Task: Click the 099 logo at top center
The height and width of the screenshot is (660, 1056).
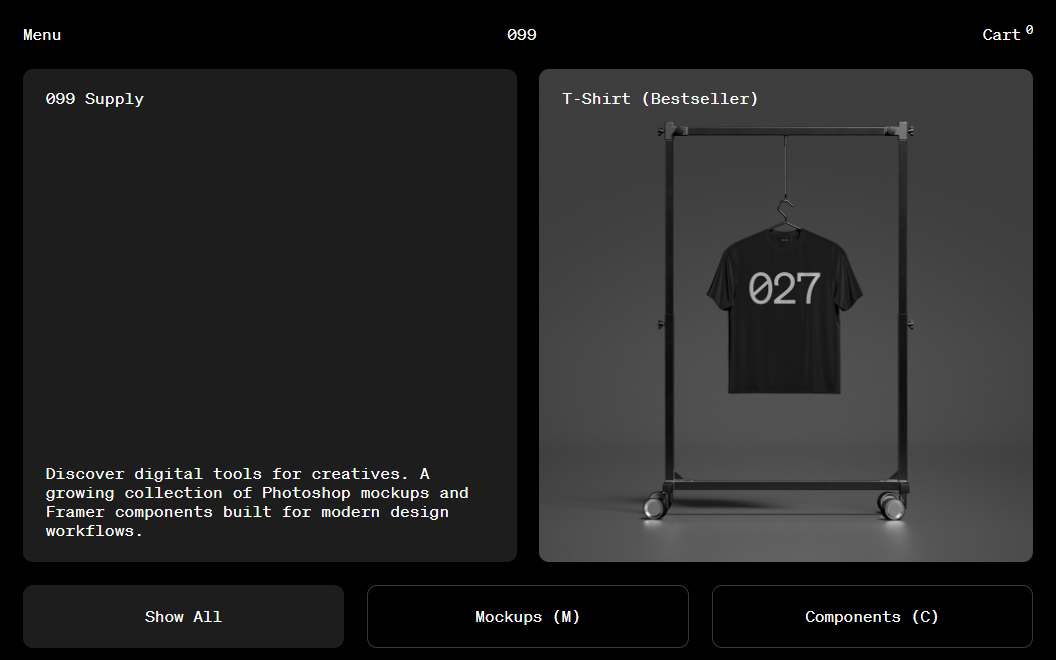Action: pyautogui.click(x=521, y=35)
